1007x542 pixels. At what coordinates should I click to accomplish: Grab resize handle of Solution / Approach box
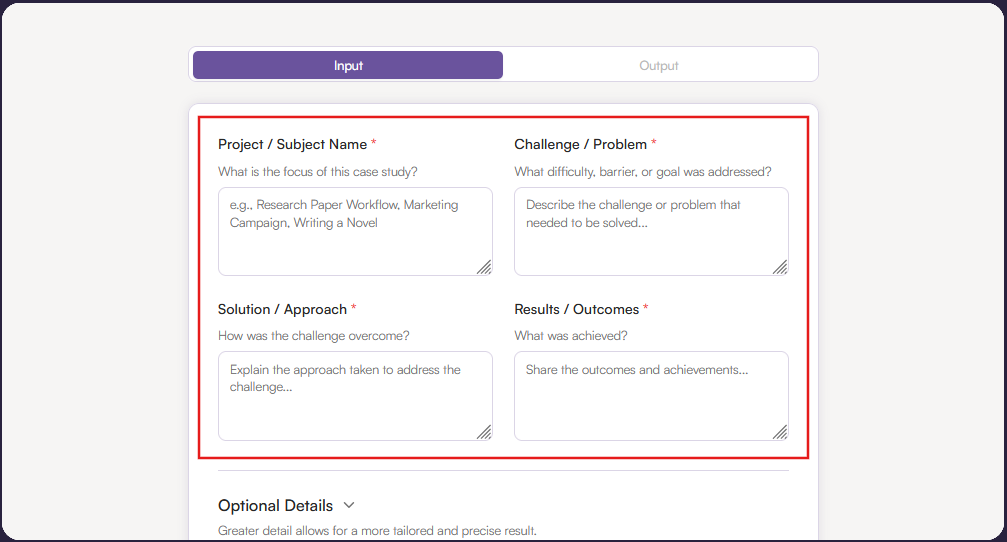pos(484,432)
